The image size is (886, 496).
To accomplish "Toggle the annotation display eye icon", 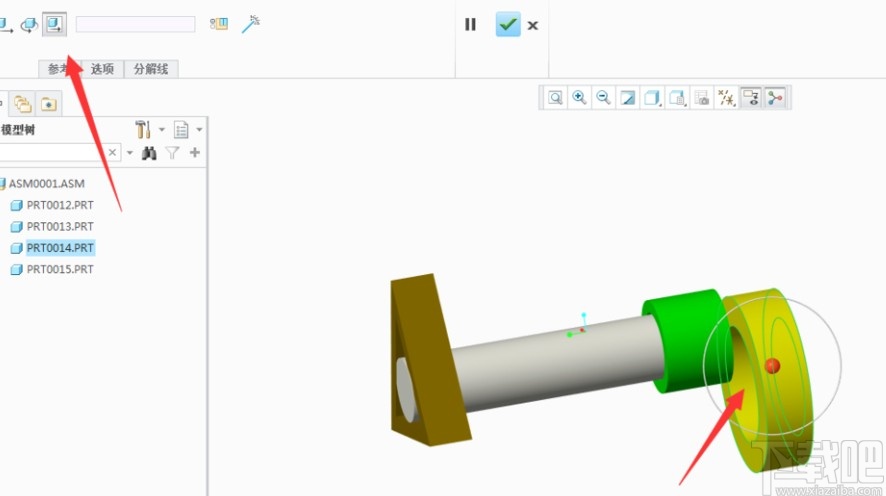I will pyautogui.click(x=751, y=98).
